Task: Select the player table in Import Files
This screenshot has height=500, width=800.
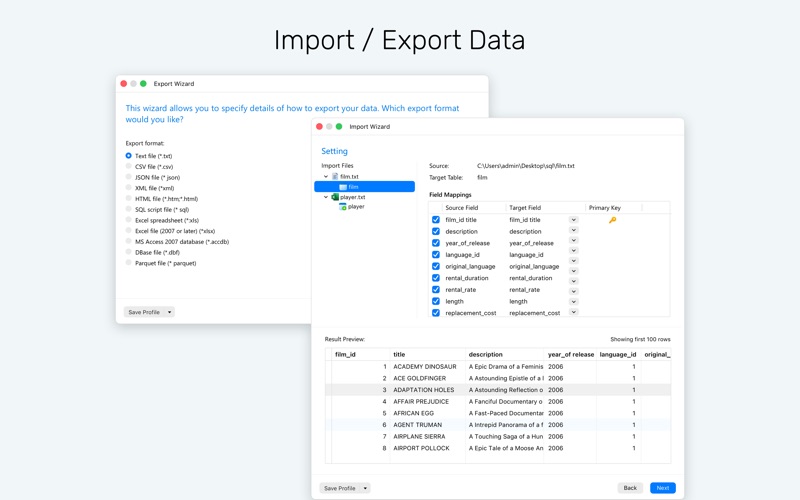Action: click(x=356, y=207)
